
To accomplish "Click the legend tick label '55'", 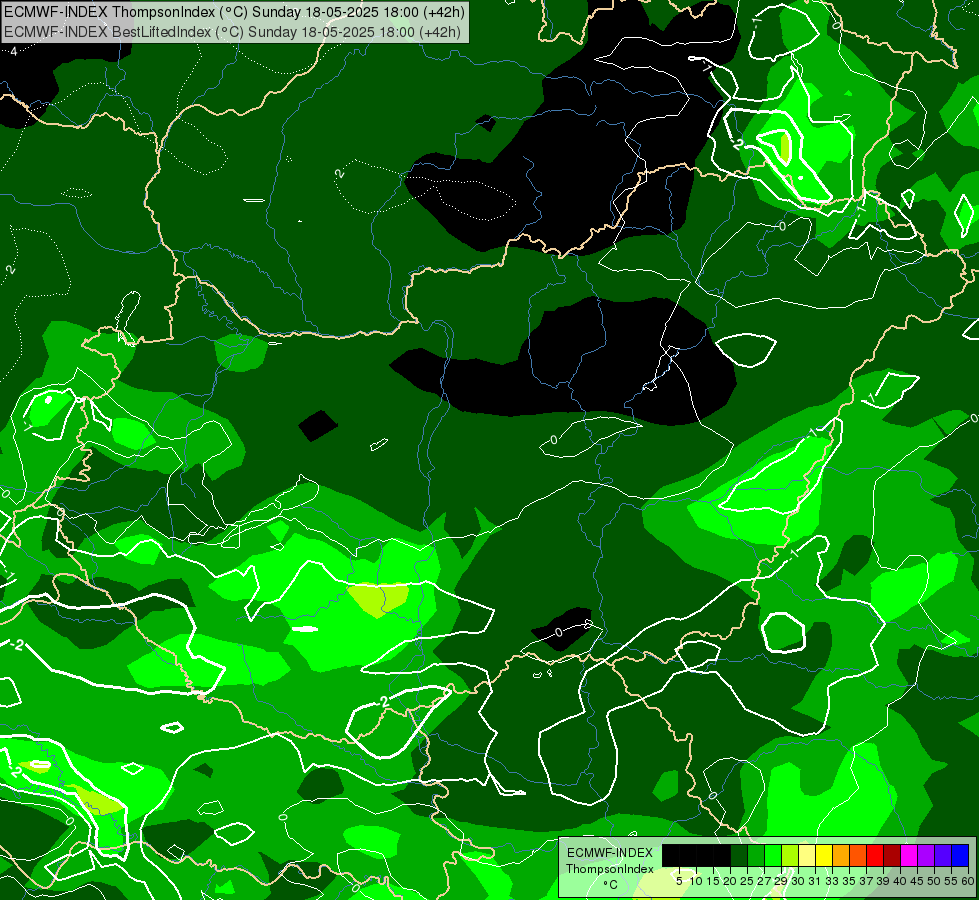I will [951, 881].
